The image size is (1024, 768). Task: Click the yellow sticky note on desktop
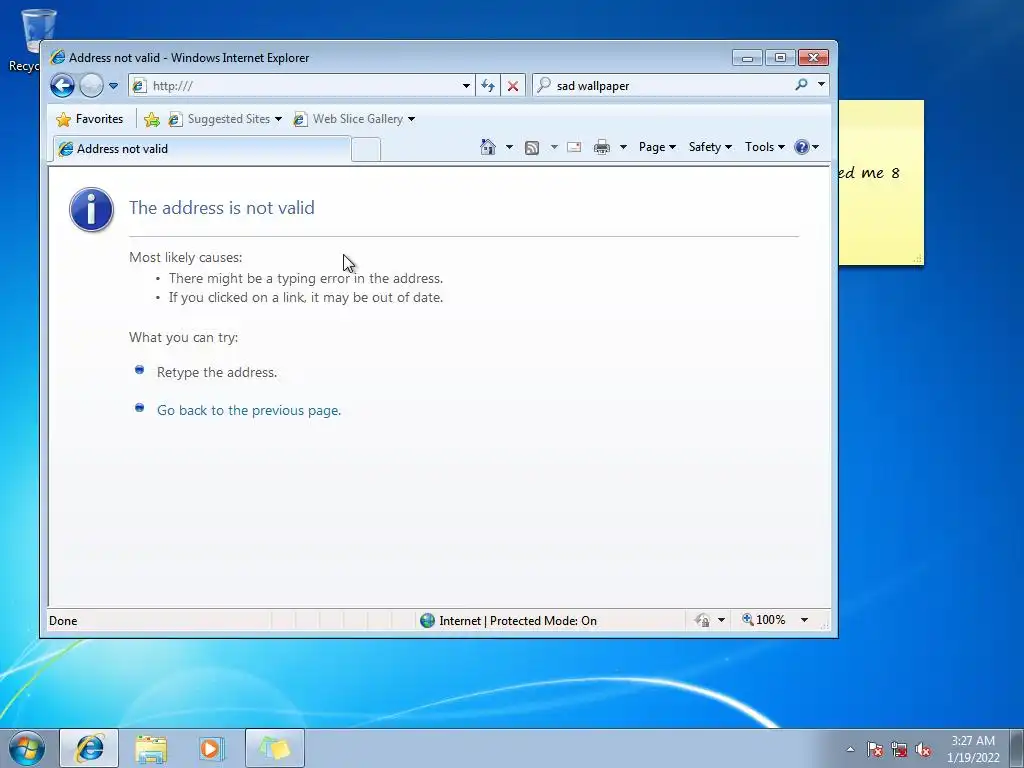click(x=881, y=183)
